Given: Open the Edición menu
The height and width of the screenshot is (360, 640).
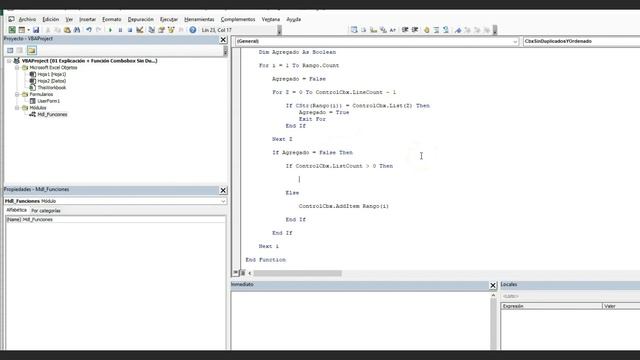Looking at the screenshot, I should coord(51,19).
